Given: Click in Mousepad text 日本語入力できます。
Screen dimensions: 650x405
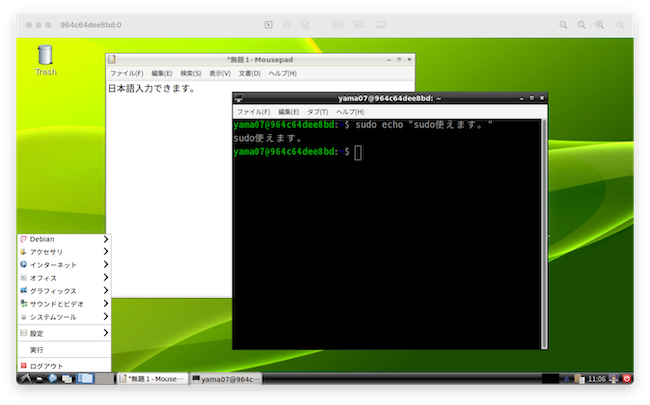Looking at the screenshot, I should coord(152,88).
